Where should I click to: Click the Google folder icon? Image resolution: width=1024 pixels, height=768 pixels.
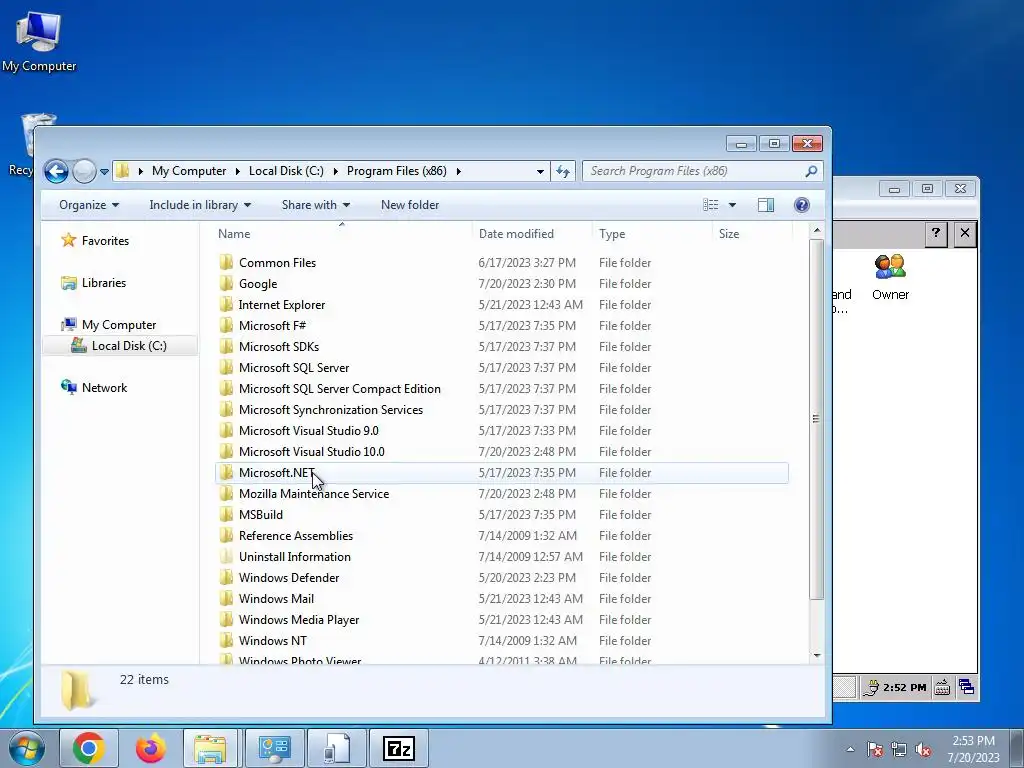coord(226,283)
